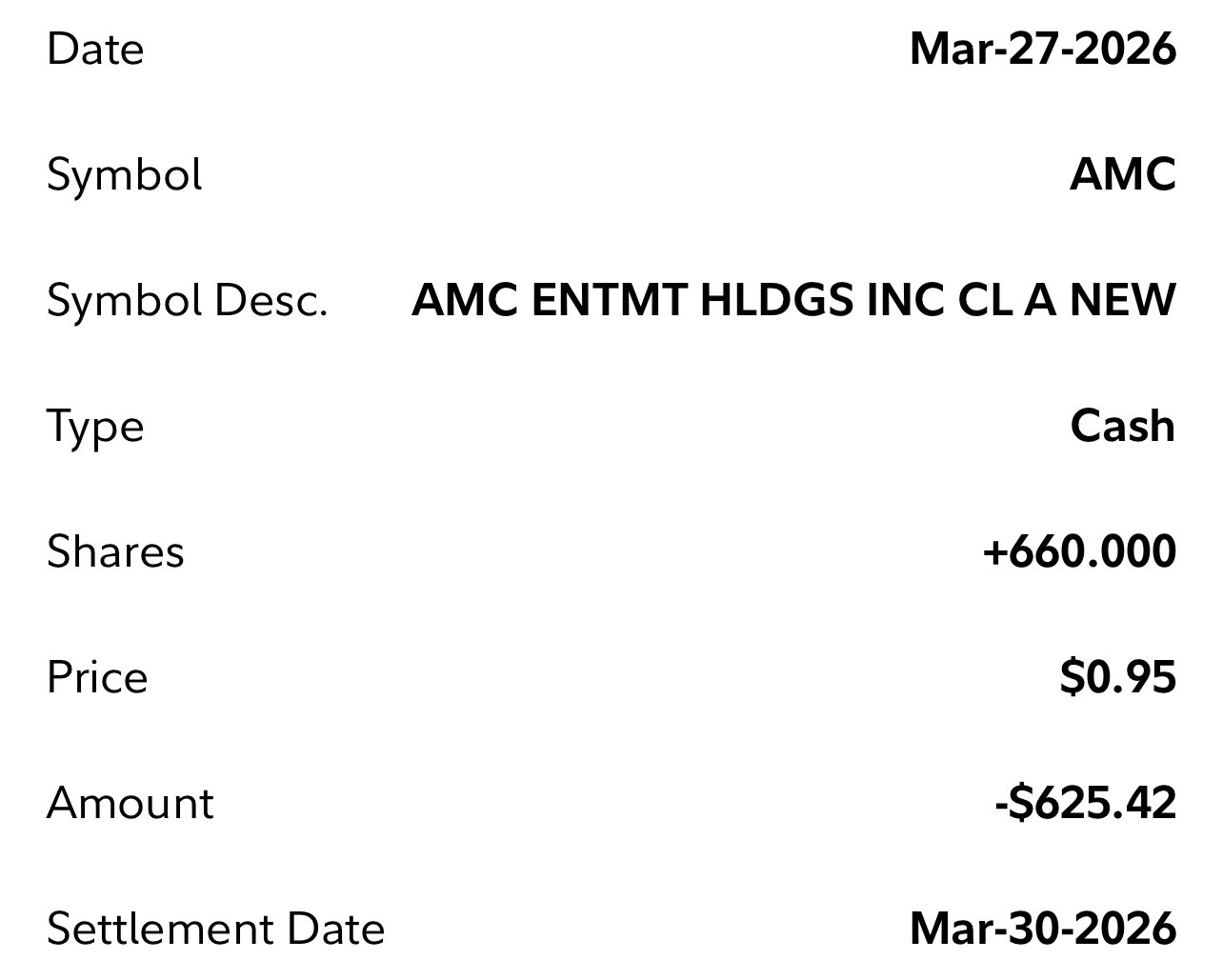Click the word ENTMT in the description
Image resolution: width=1223 pixels, height=980 pixels.
(x=608, y=301)
